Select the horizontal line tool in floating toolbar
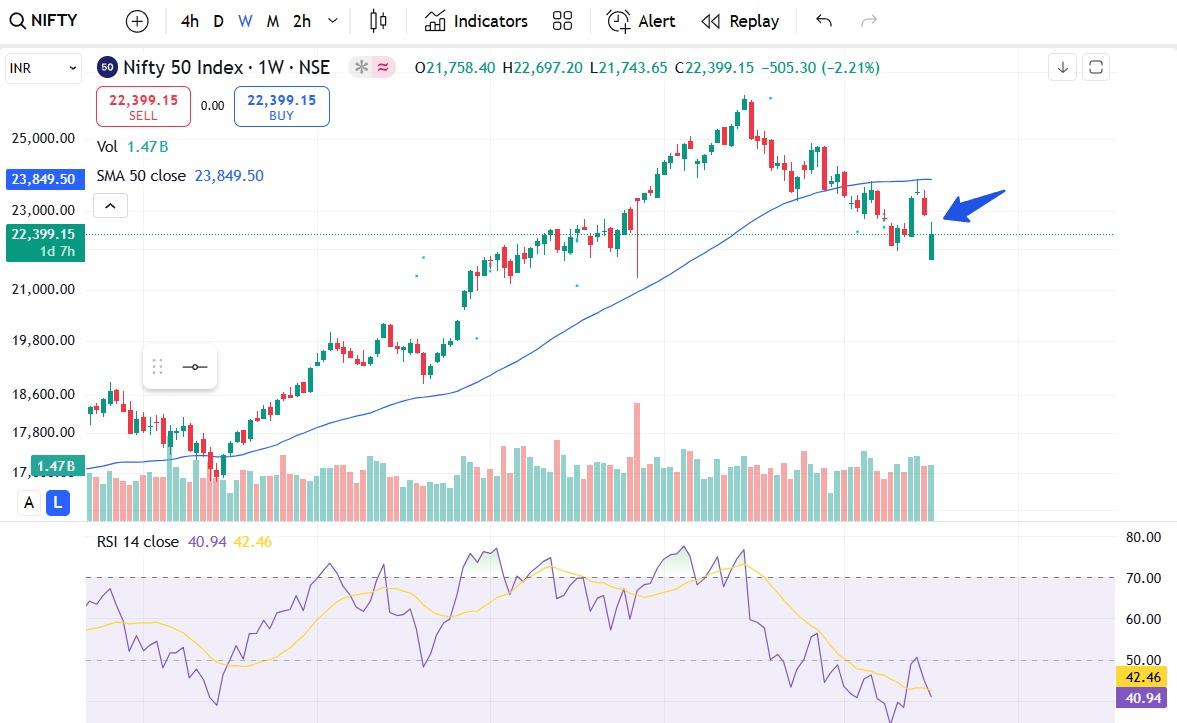1177x723 pixels. coord(195,367)
